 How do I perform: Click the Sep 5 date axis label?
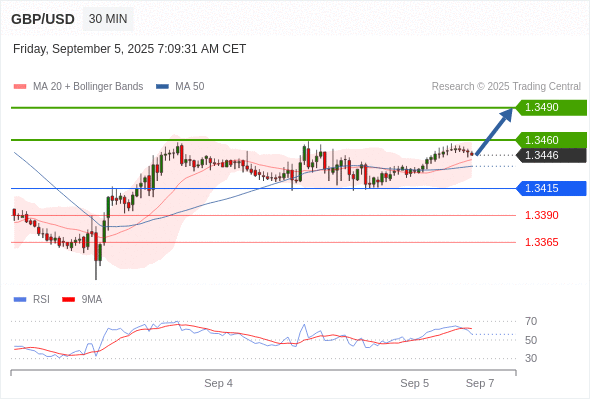[414, 383]
